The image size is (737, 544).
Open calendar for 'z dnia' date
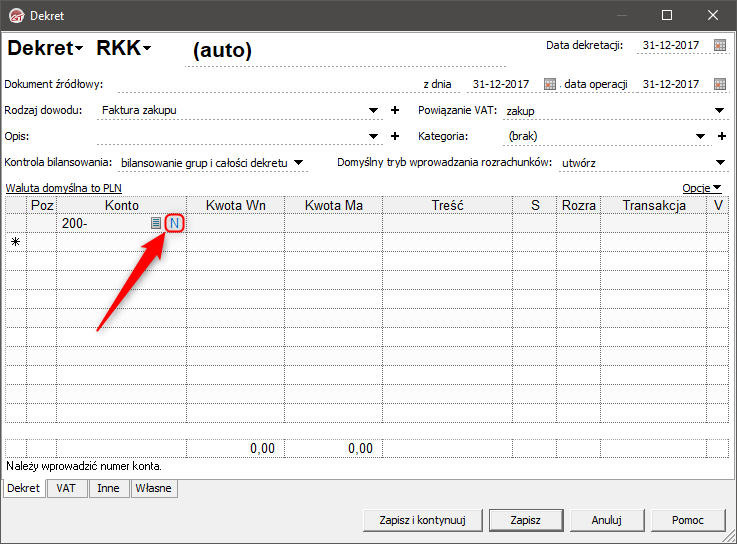(x=549, y=84)
